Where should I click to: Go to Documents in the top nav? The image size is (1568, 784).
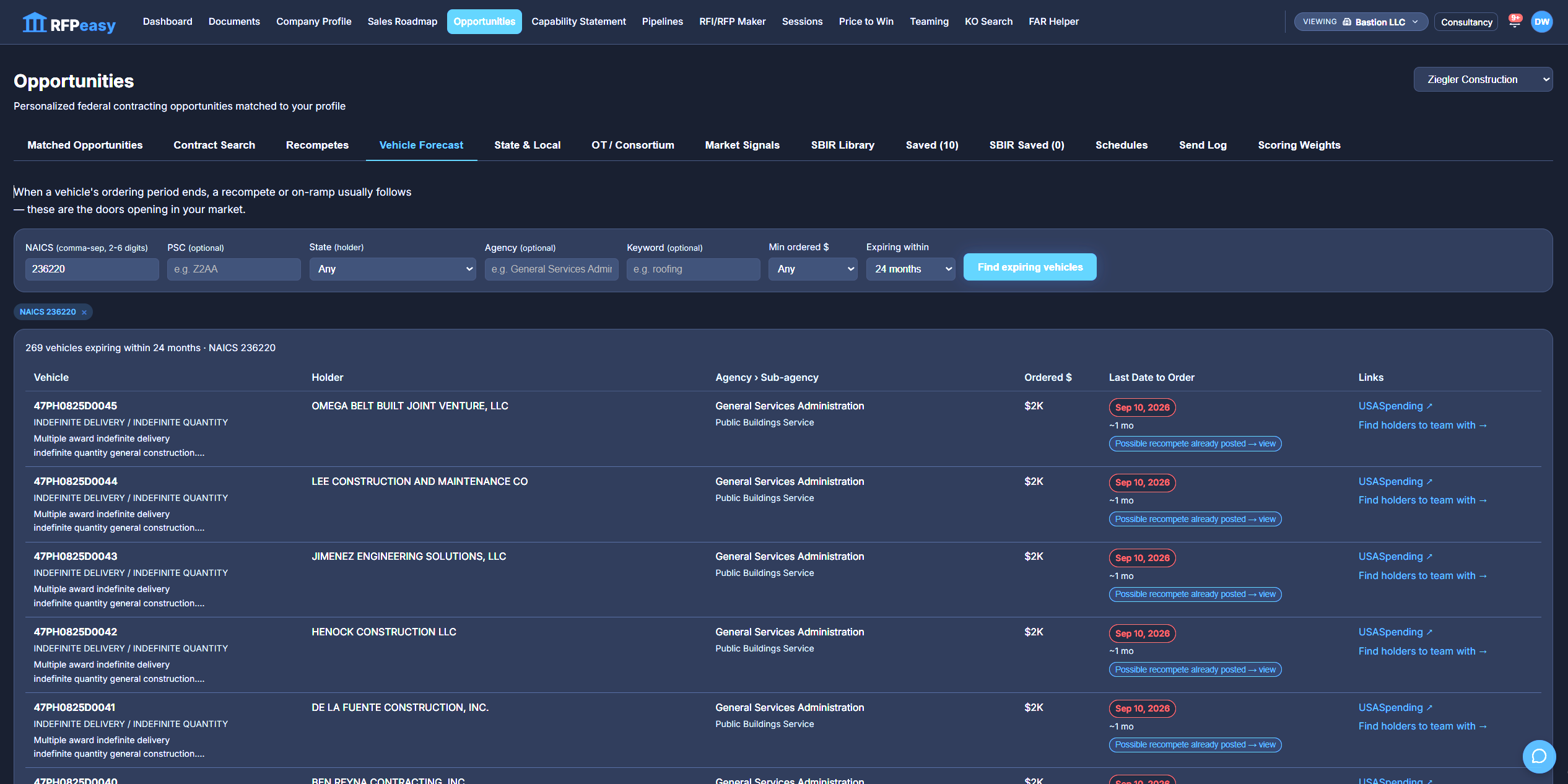pyautogui.click(x=234, y=22)
